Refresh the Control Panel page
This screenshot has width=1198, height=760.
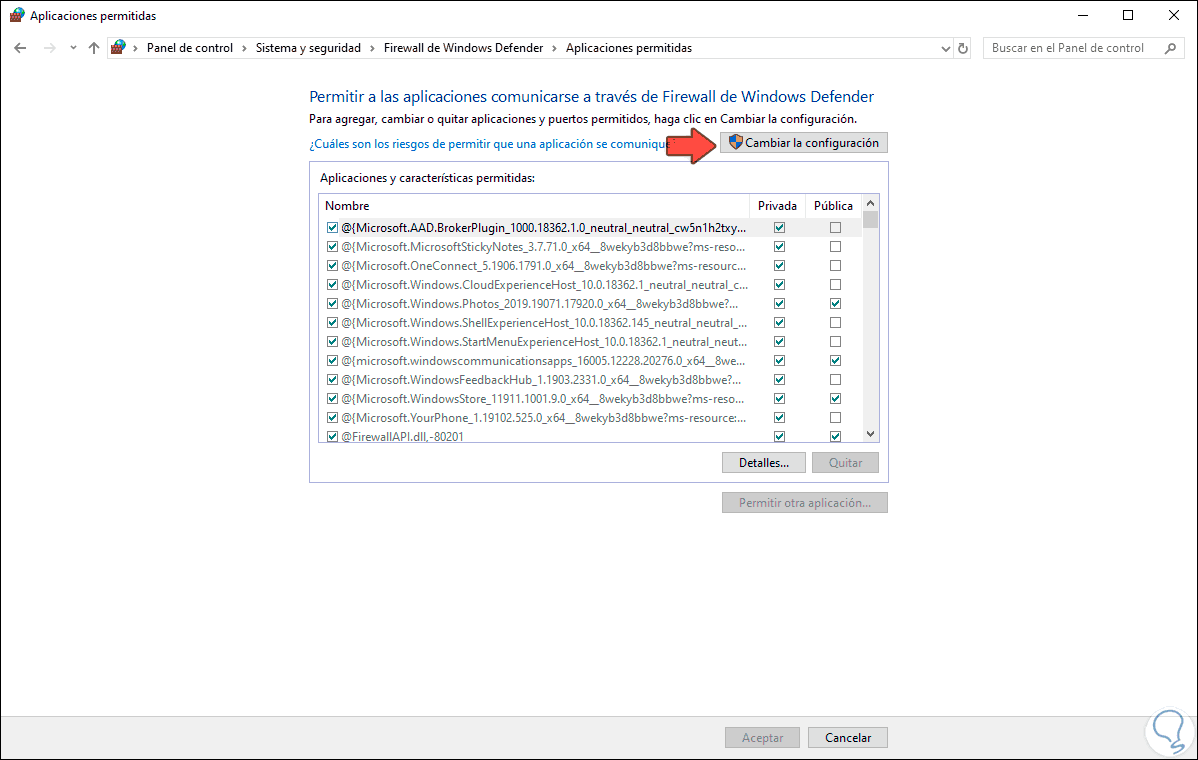(963, 48)
